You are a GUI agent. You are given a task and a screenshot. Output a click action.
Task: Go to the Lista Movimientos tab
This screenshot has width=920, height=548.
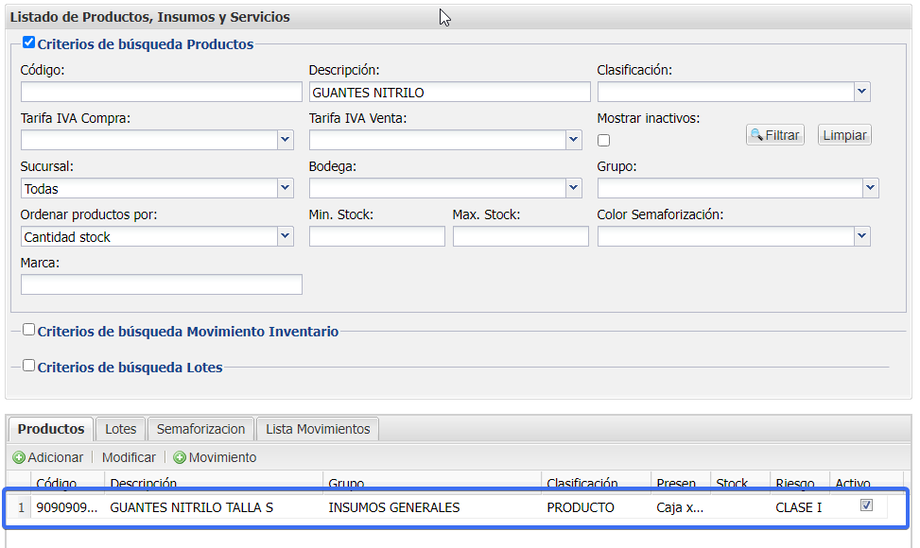(317, 429)
